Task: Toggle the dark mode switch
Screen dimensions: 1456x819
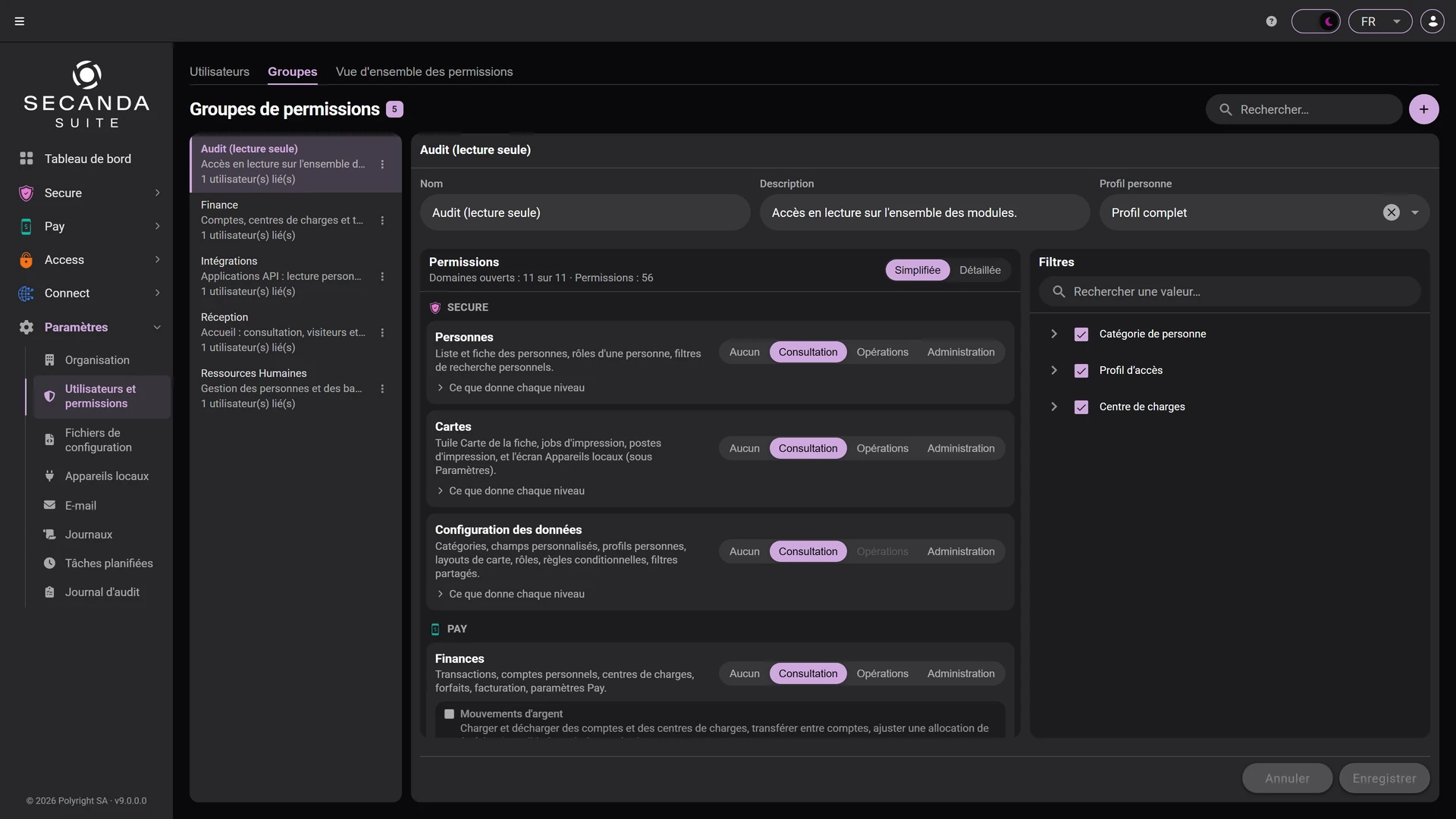Action: pyautogui.click(x=1316, y=21)
